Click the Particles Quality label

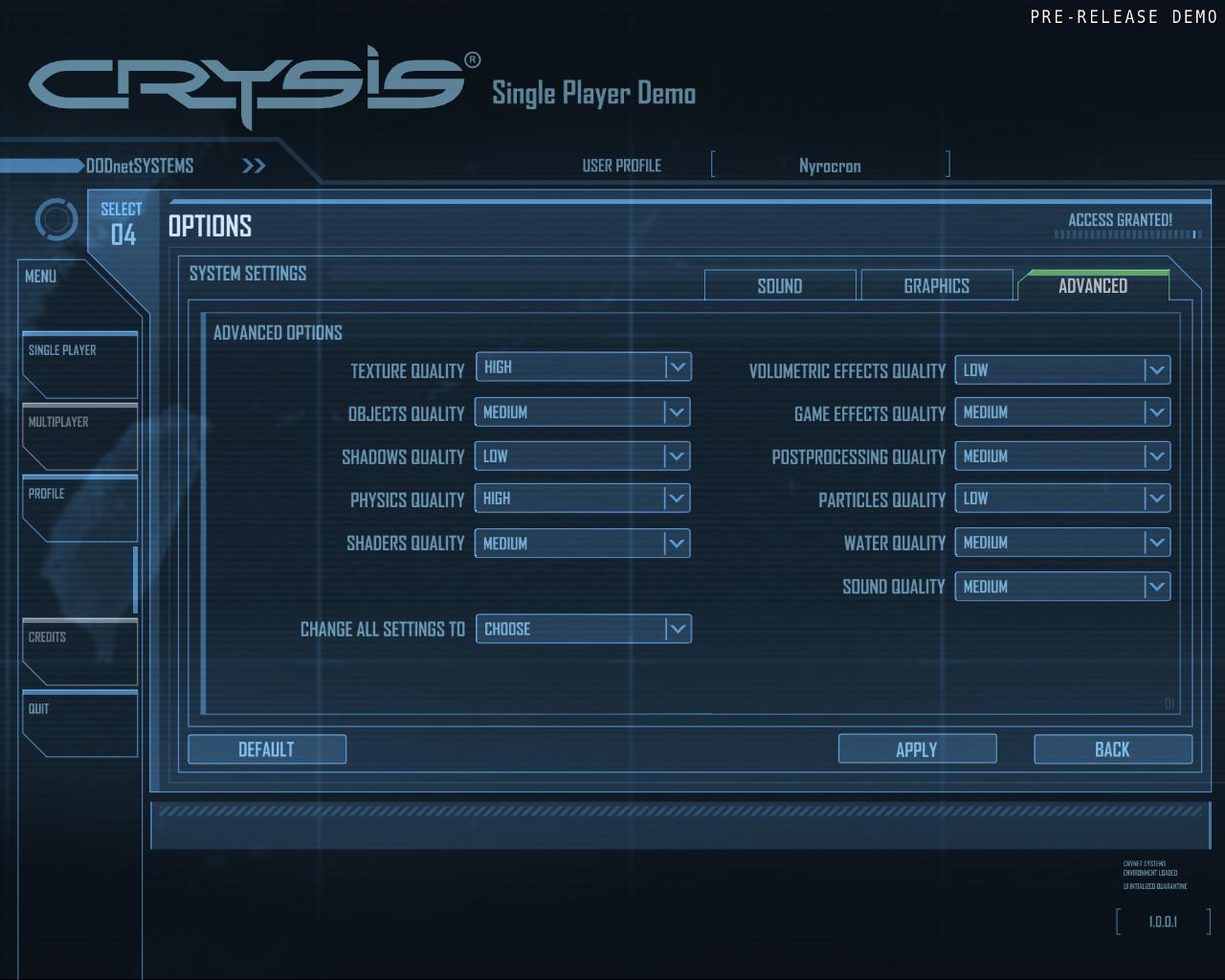(882, 501)
